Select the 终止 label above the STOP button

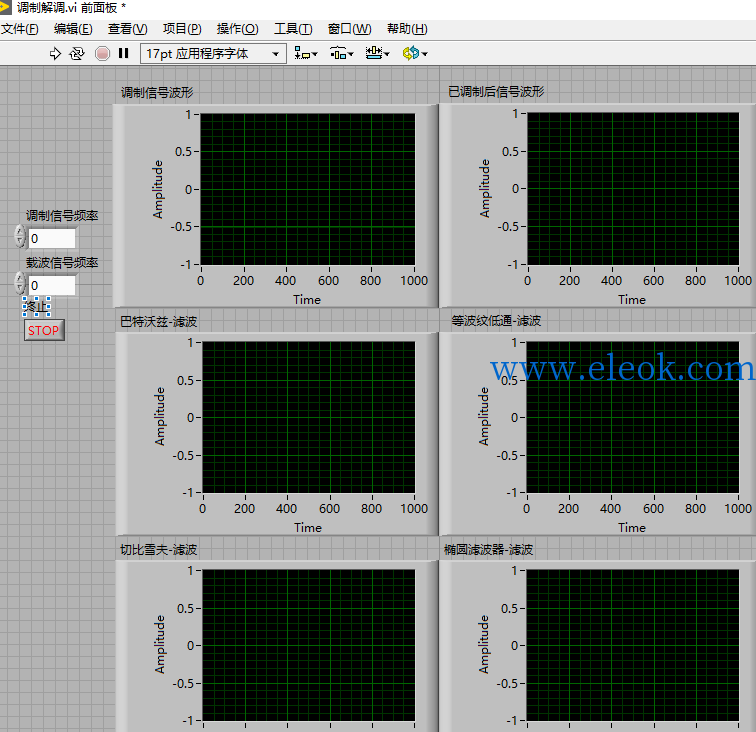pyautogui.click(x=37, y=307)
